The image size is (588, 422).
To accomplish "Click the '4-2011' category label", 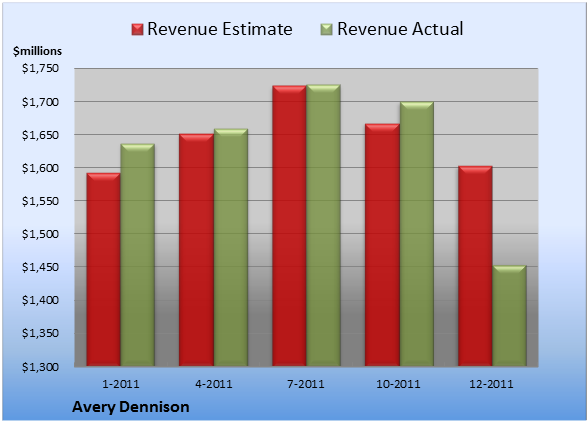I will pyautogui.click(x=214, y=384).
